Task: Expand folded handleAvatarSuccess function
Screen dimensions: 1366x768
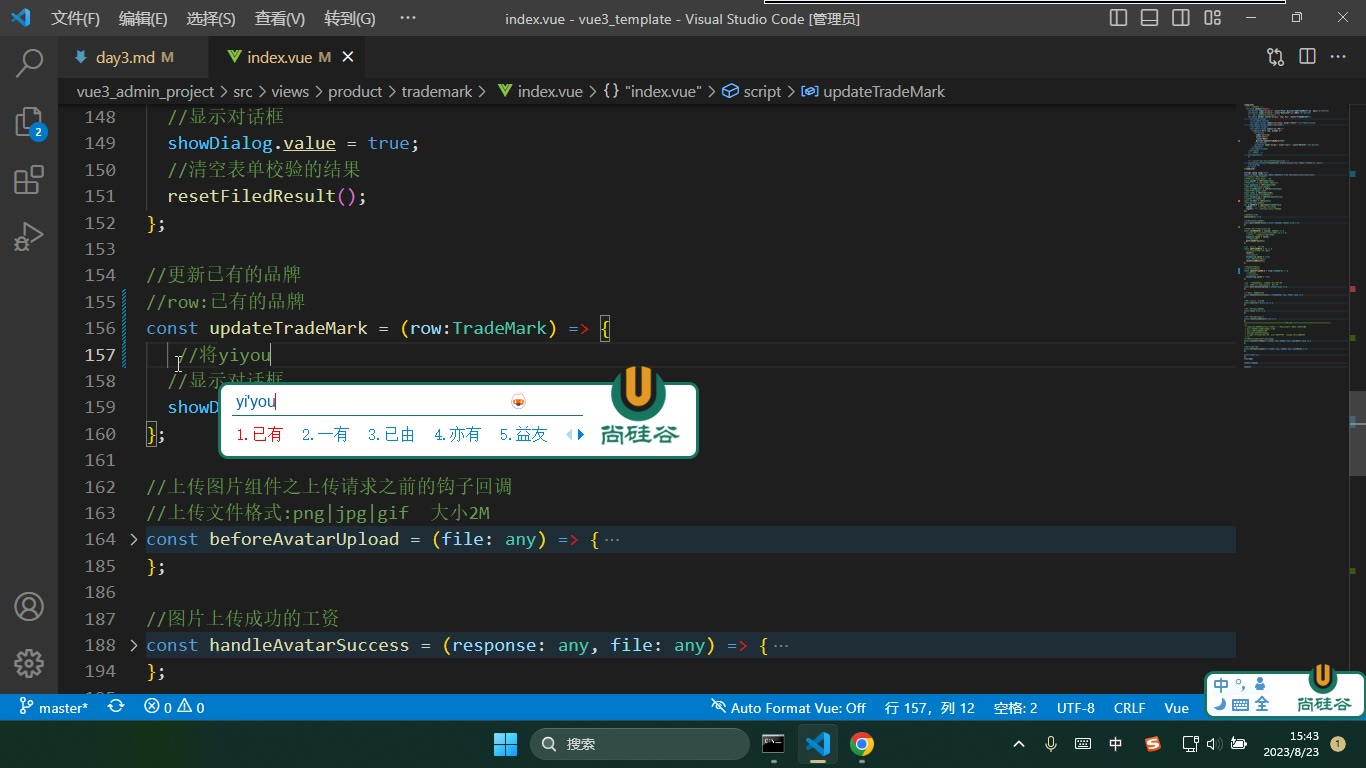Action: click(x=134, y=645)
